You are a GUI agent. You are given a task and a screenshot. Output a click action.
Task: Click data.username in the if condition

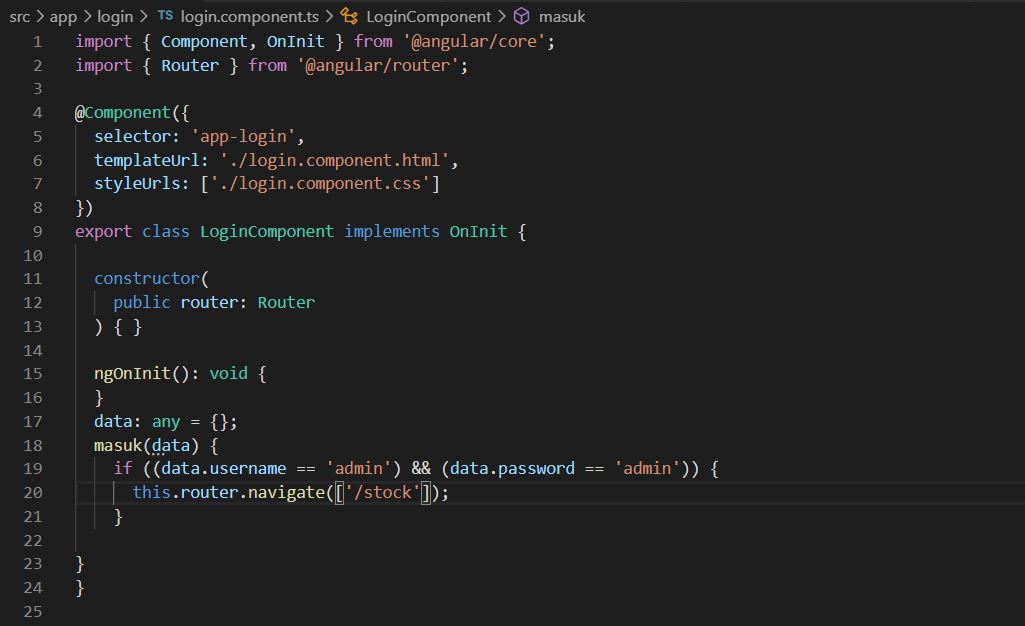224,469
